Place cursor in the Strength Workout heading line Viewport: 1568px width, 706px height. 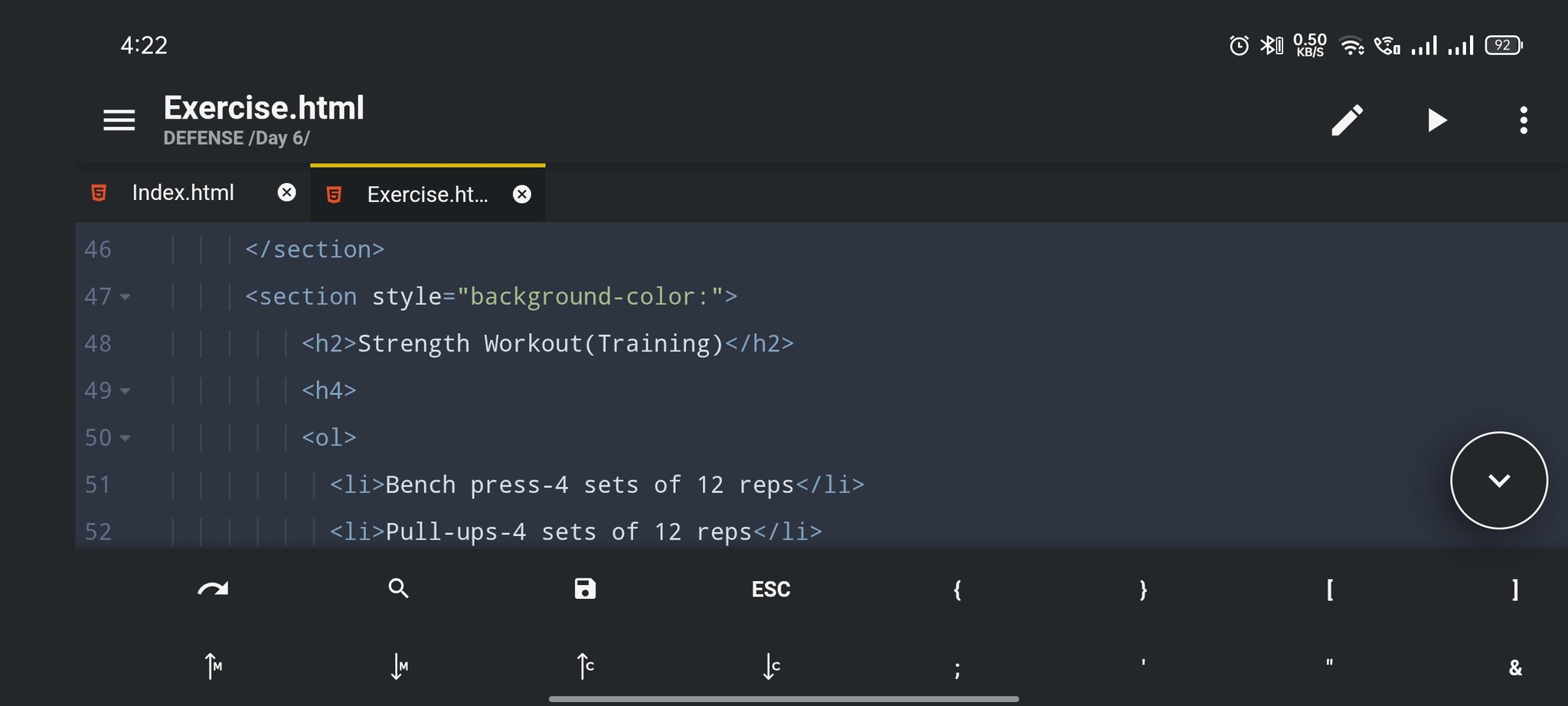point(540,344)
